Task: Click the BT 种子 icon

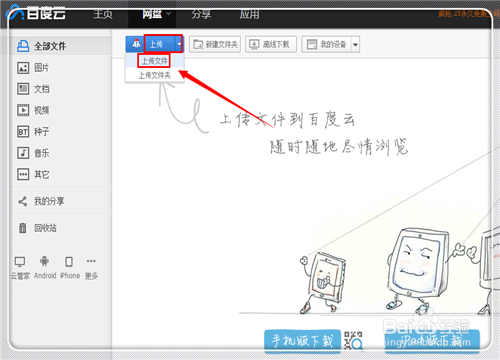Action: pos(23,132)
